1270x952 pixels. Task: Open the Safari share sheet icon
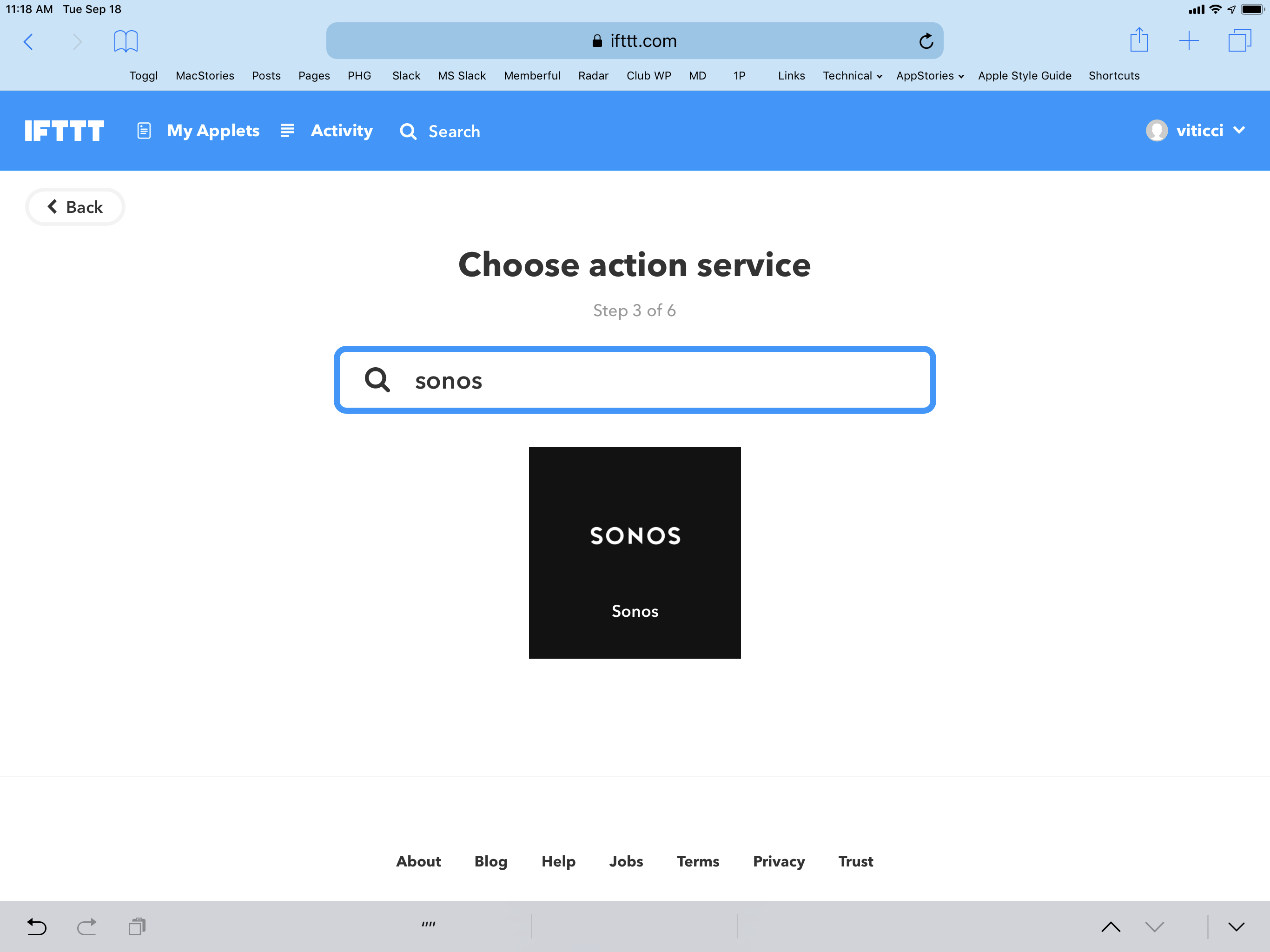tap(1139, 40)
